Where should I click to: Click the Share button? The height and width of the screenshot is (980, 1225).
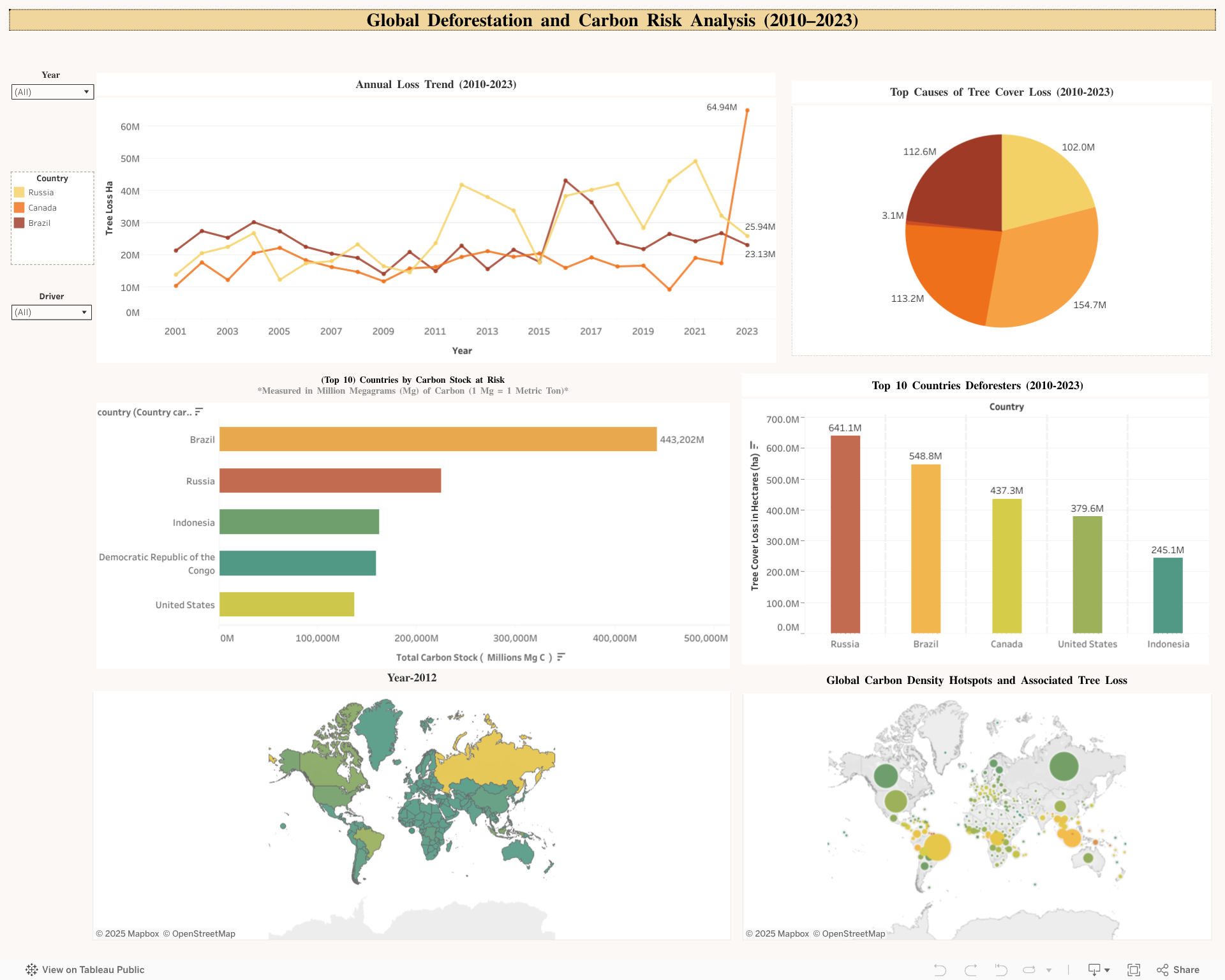pos(1178,970)
